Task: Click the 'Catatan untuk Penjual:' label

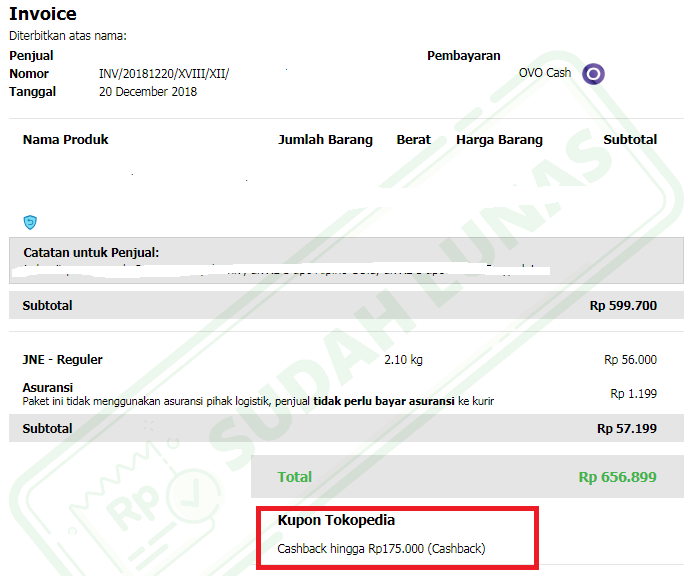Action: (91, 252)
